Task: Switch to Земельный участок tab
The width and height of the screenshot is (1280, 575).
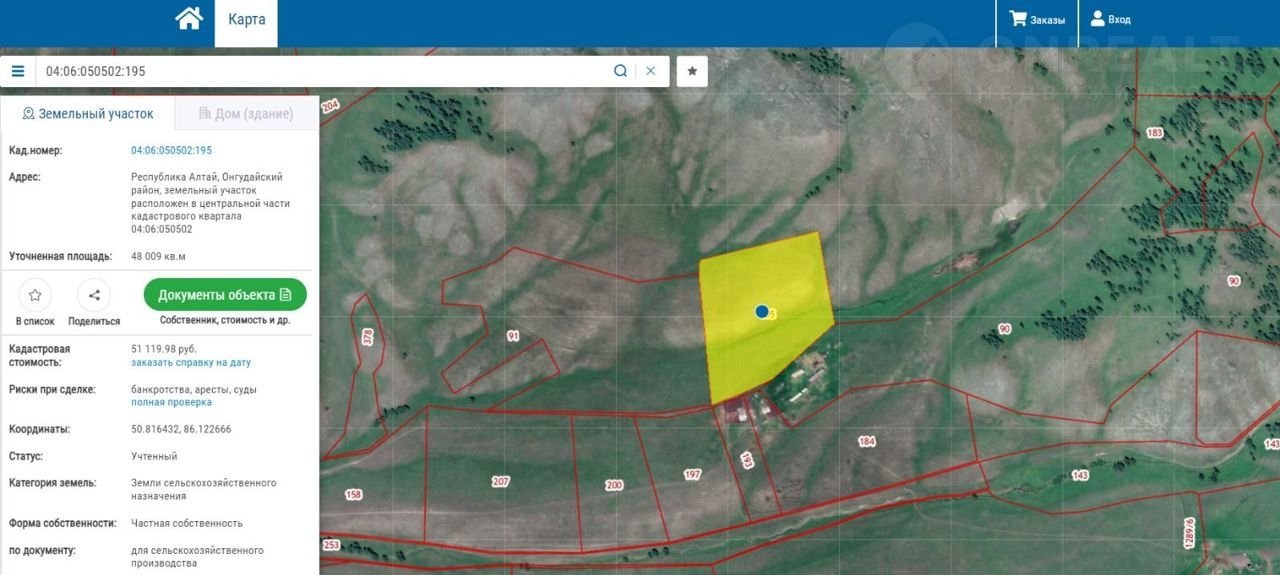Action: coord(88,114)
